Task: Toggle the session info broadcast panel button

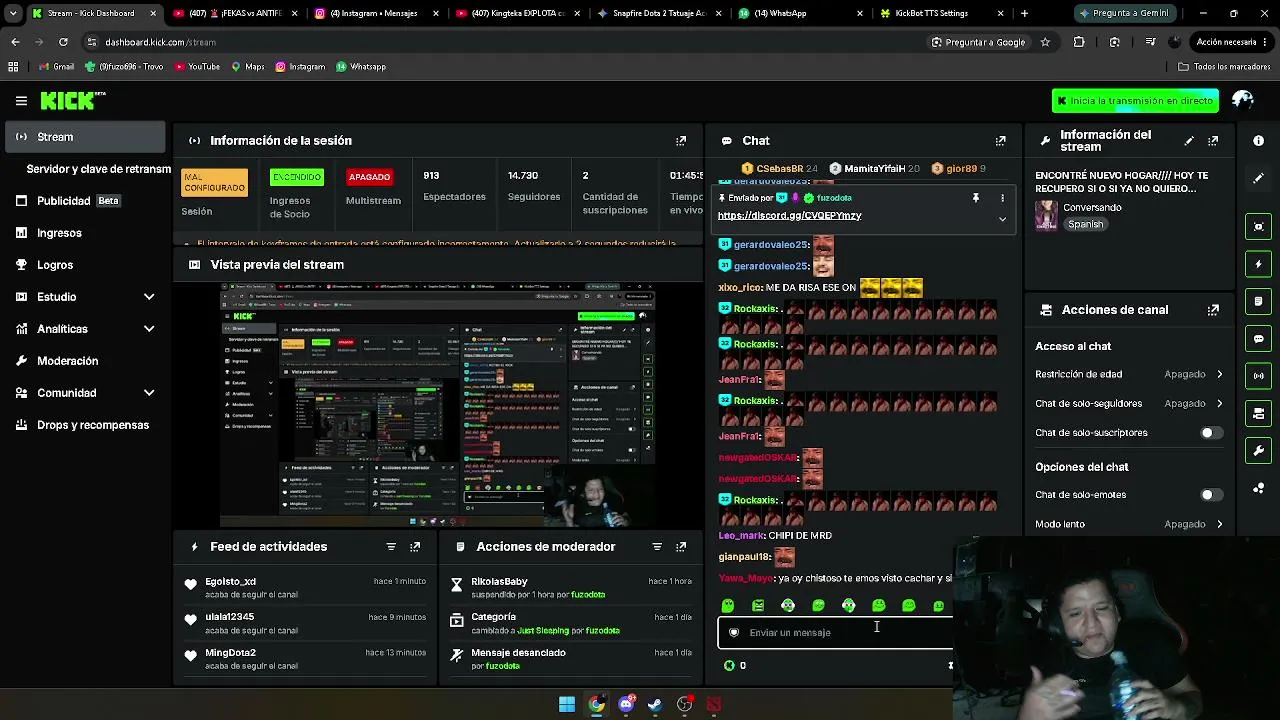Action: click(x=1258, y=376)
